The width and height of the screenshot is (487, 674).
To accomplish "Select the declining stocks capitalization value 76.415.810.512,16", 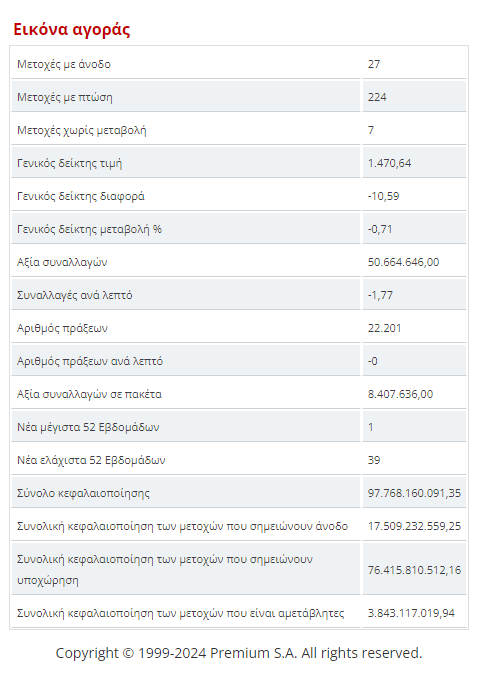I will tap(414, 570).
